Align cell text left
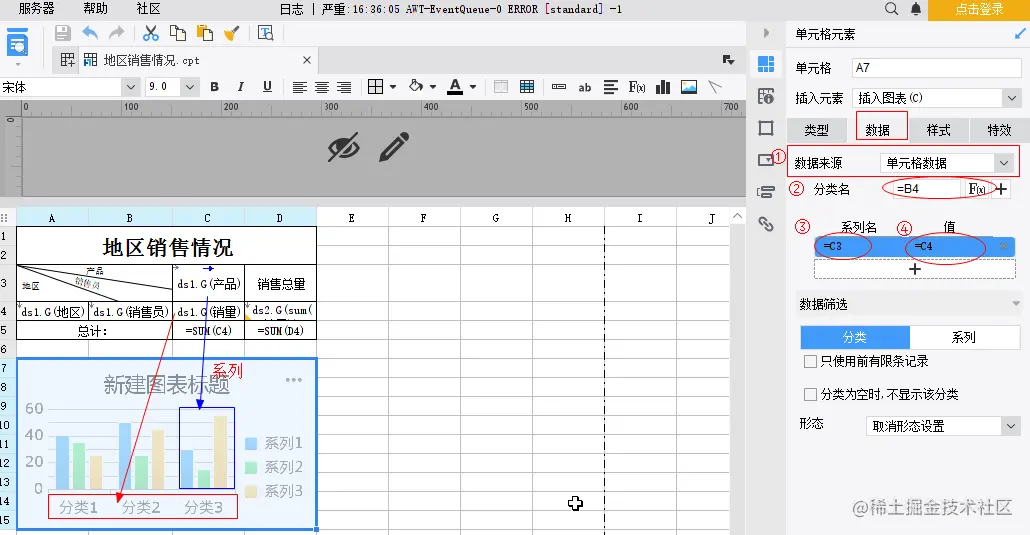The width and height of the screenshot is (1030, 535). click(300, 87)
